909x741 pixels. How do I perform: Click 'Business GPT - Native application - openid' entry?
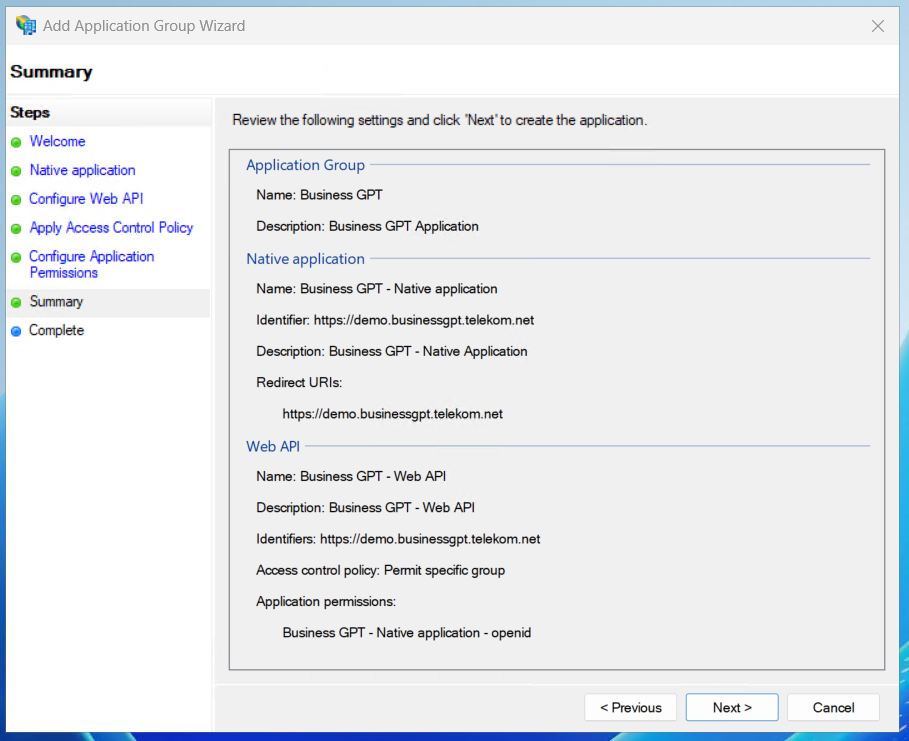click(x=407, y=633)
